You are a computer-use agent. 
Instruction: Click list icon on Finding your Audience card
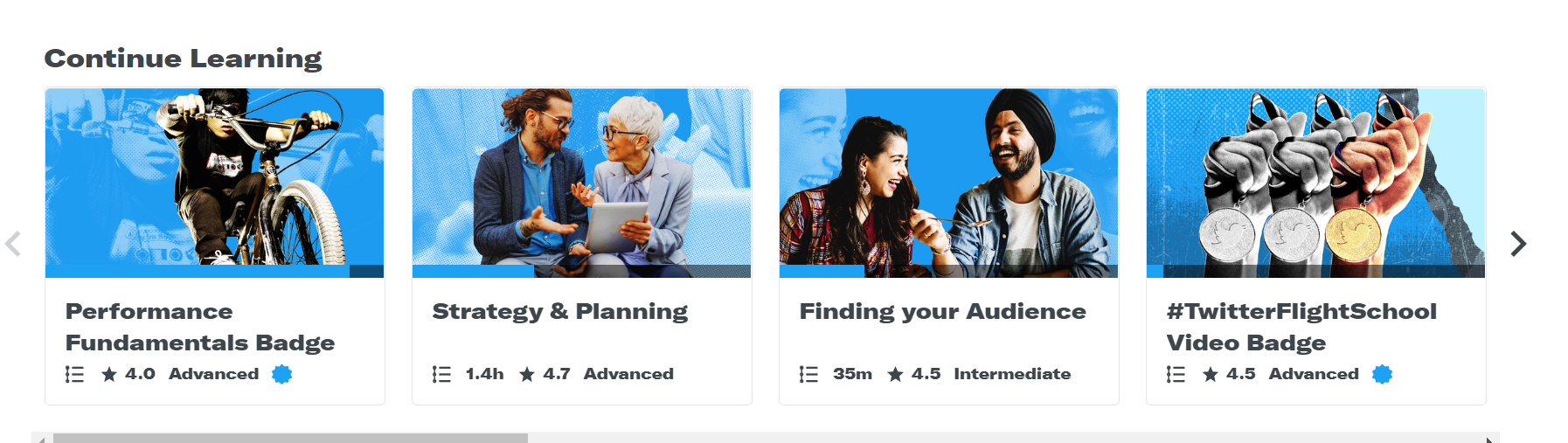(809, 374)
